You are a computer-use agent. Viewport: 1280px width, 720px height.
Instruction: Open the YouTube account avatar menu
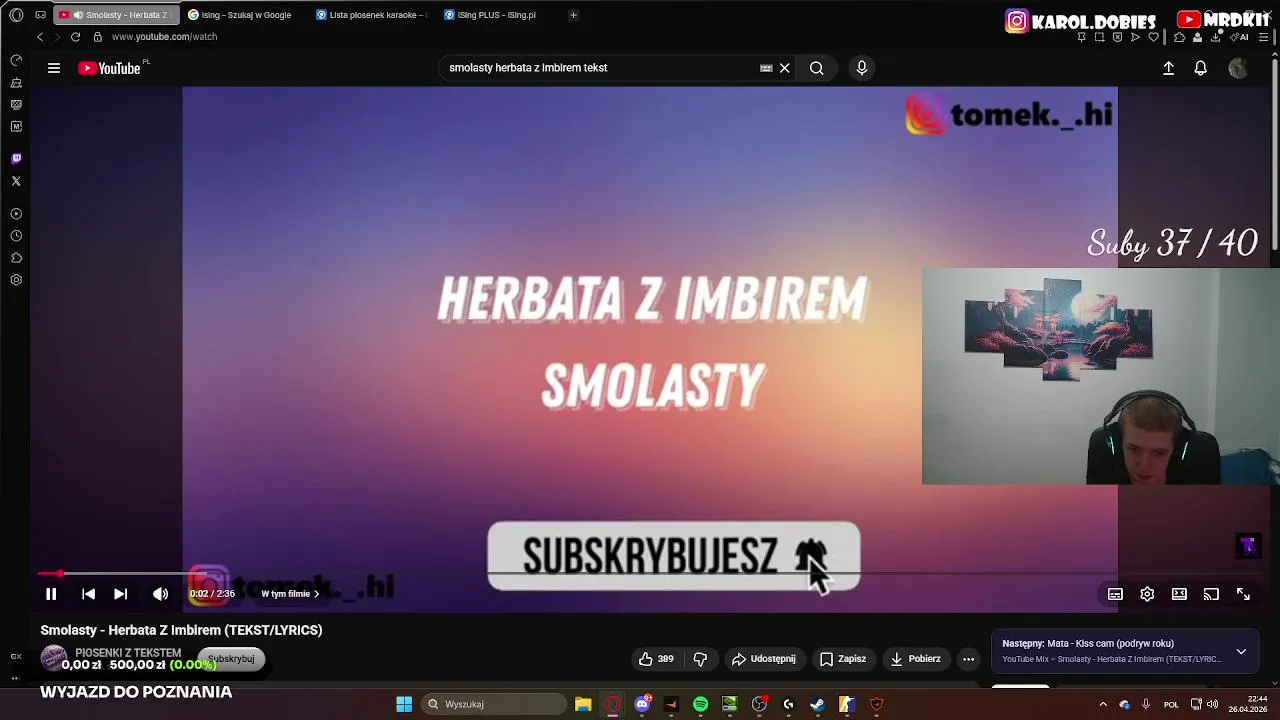tap(1238, 68)
